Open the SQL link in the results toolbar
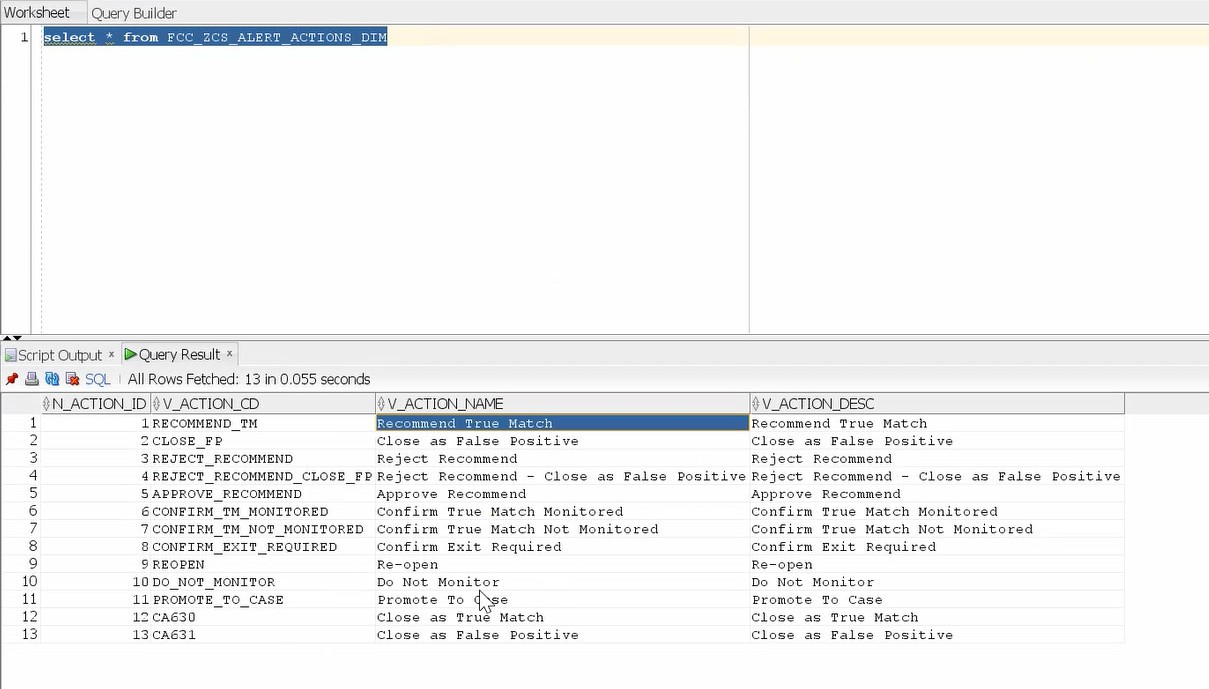Viewport: 1209px width, 689px height. tap(96, 379)
